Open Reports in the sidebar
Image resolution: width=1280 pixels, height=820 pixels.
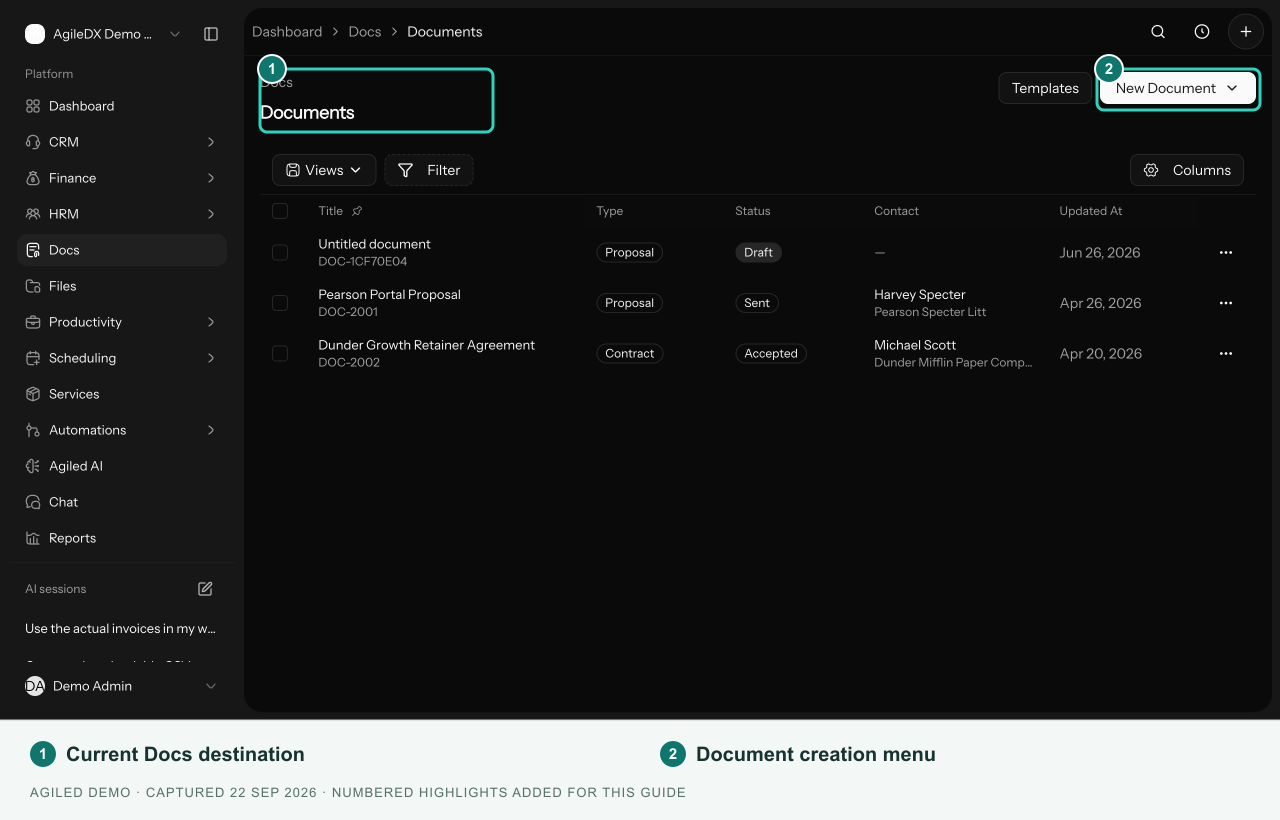click(x=122, y=538)
